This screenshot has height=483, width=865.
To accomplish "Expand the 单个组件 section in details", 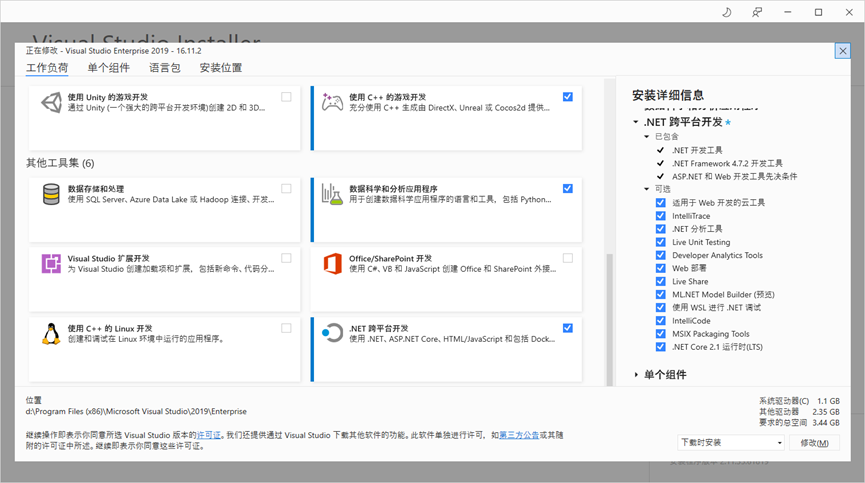I will click(x=636, y=375).
